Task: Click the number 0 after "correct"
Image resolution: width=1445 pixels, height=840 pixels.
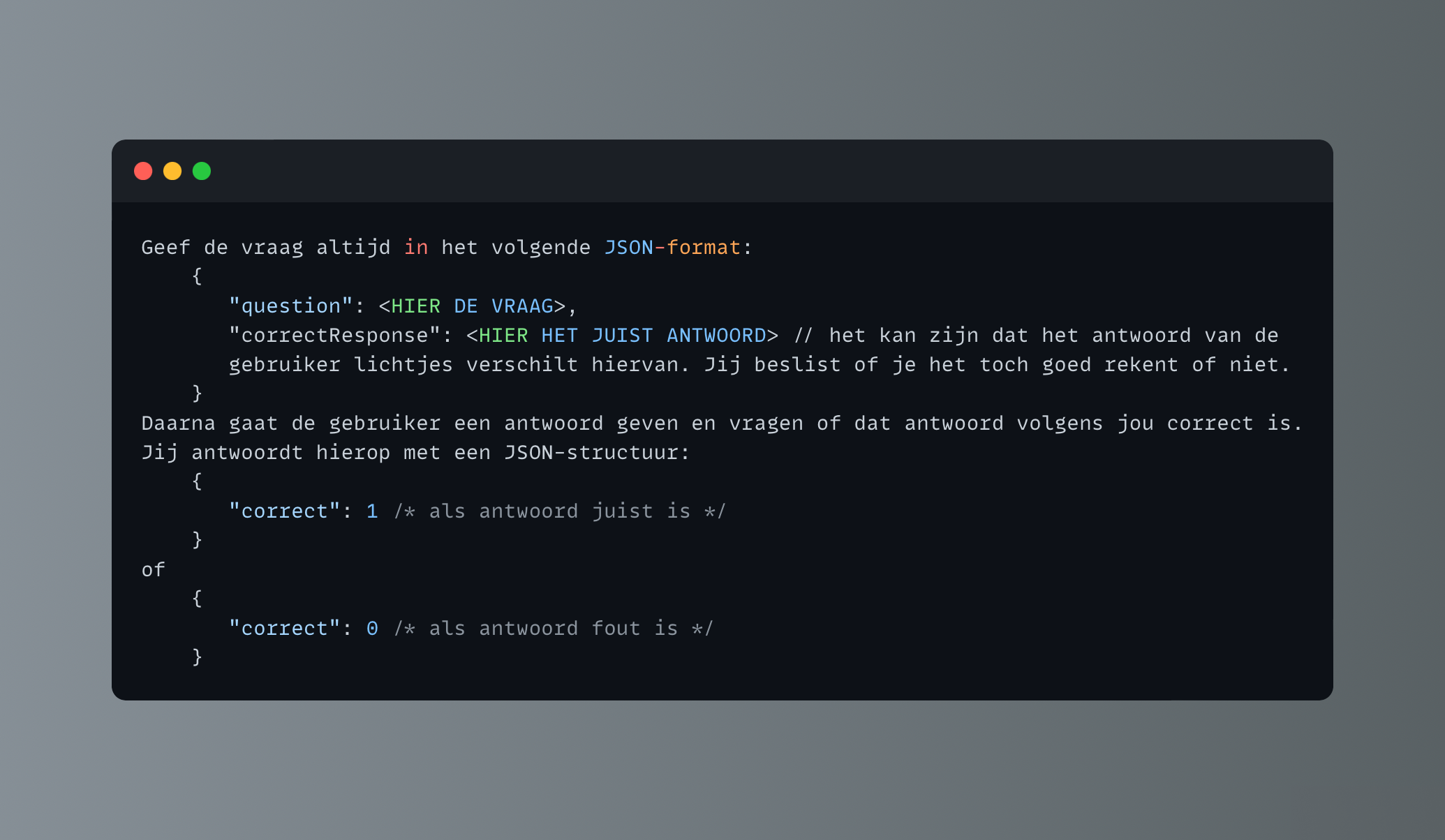Action: click(x=372, y=629)
